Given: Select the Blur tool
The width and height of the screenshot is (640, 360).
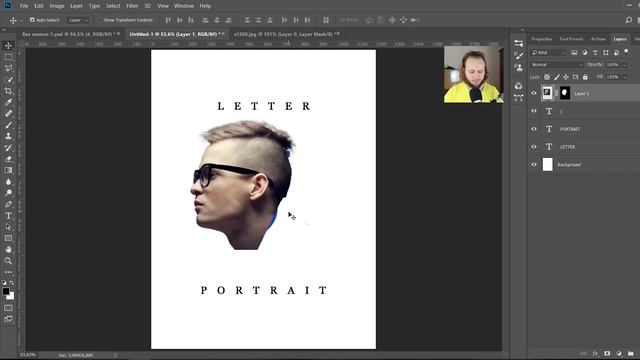Looking at the screenshot, I should pyautogui.click(x=8, y=182).
